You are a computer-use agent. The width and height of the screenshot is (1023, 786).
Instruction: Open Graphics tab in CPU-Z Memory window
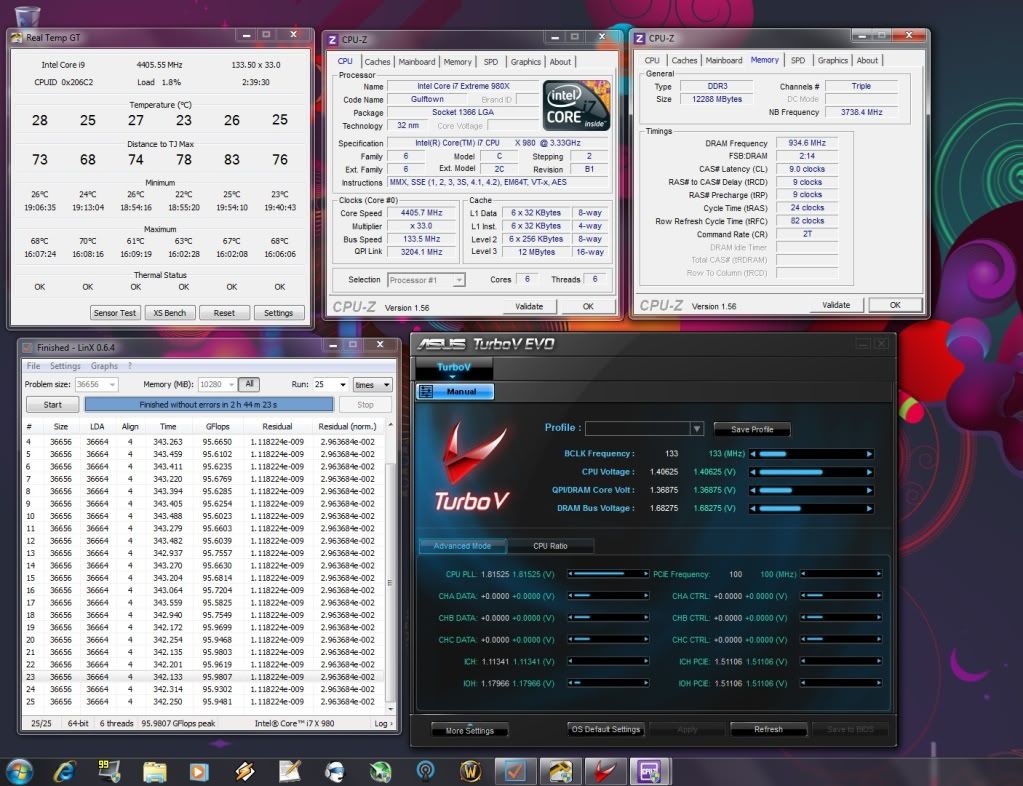tap(832, 61)
